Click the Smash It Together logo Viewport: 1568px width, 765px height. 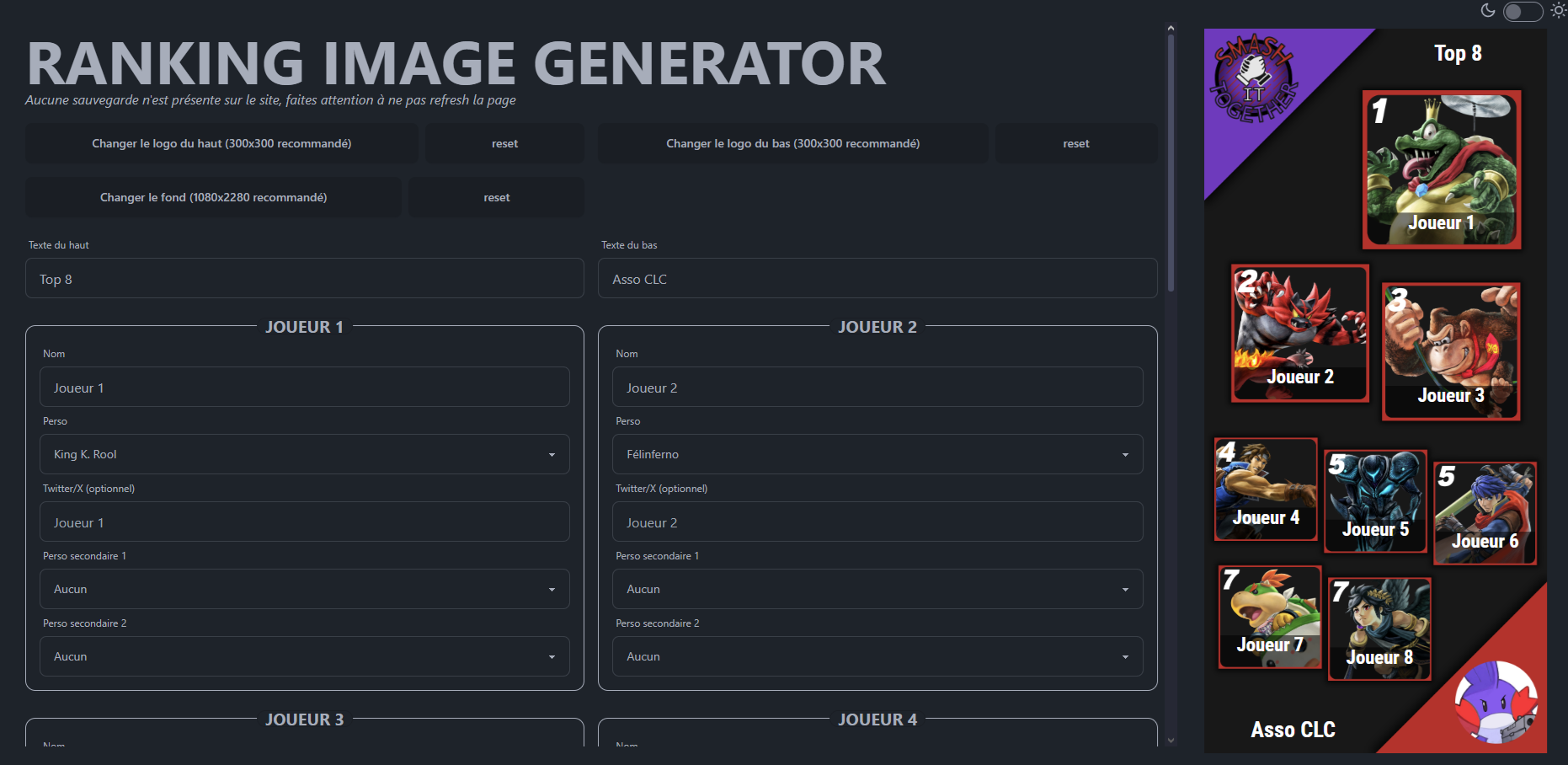[1254, 81]
